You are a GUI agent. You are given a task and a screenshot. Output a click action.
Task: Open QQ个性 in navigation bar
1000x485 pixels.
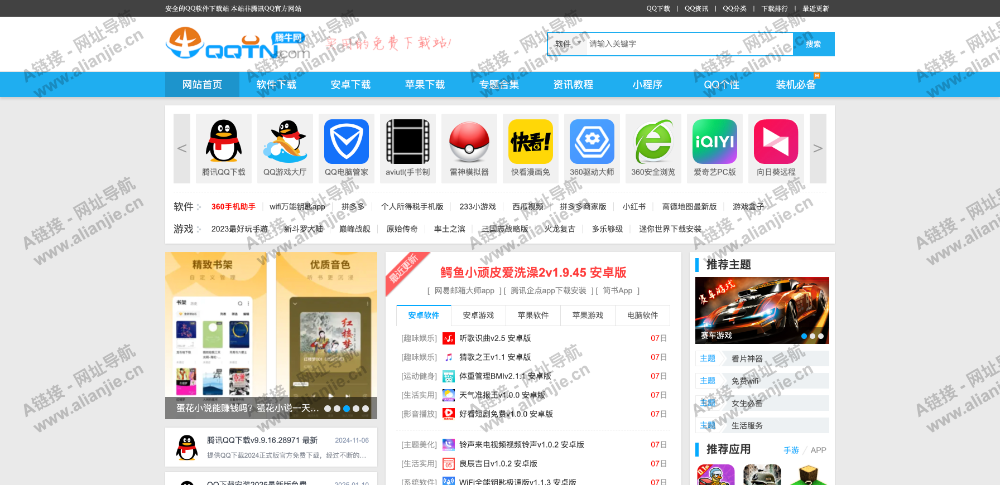tap(721, 84)
